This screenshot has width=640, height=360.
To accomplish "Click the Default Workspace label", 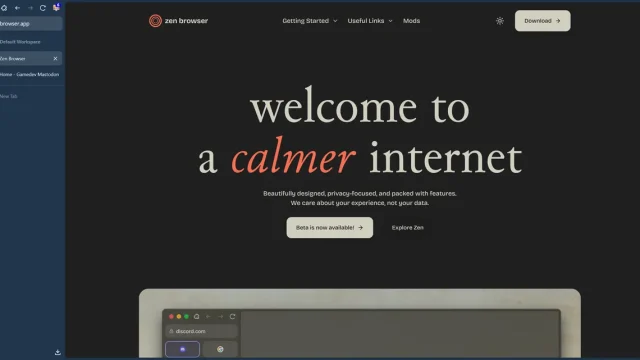I will click(20, 42).
